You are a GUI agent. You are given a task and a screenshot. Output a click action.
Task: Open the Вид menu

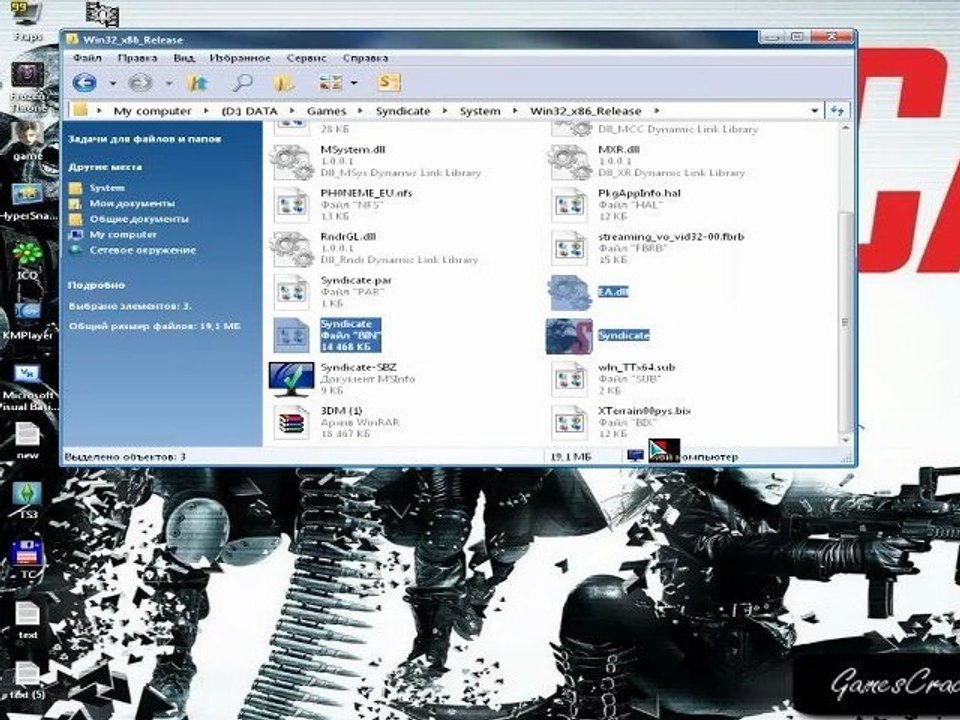click(184, 58)
